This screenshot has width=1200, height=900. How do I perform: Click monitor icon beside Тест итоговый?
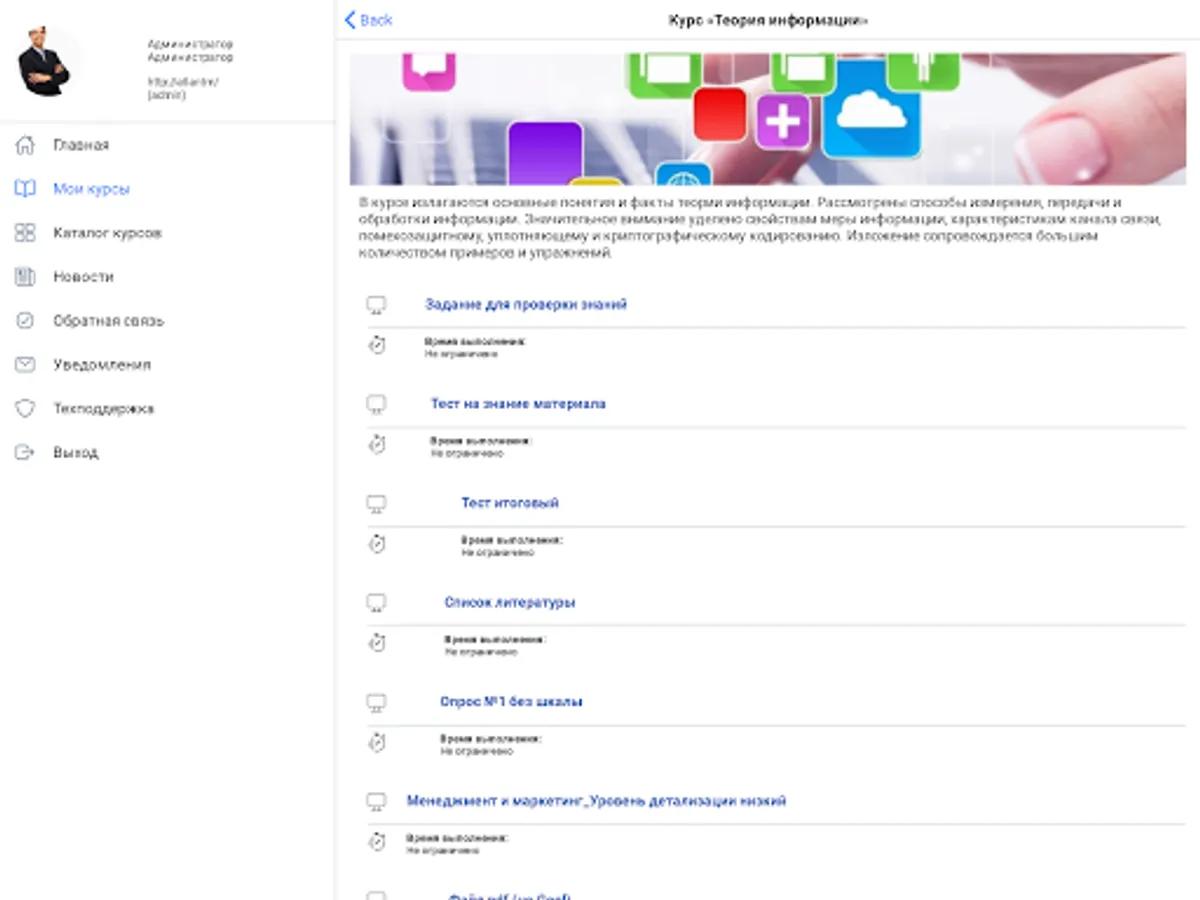[x=376, y=503]
